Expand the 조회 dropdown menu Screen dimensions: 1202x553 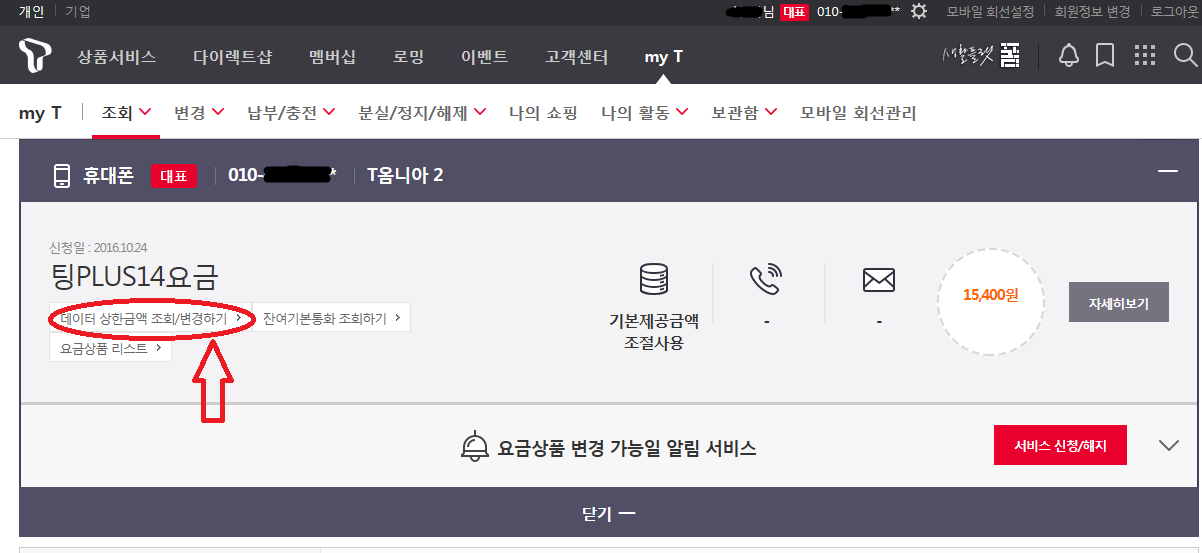click(x=126, y=113)
